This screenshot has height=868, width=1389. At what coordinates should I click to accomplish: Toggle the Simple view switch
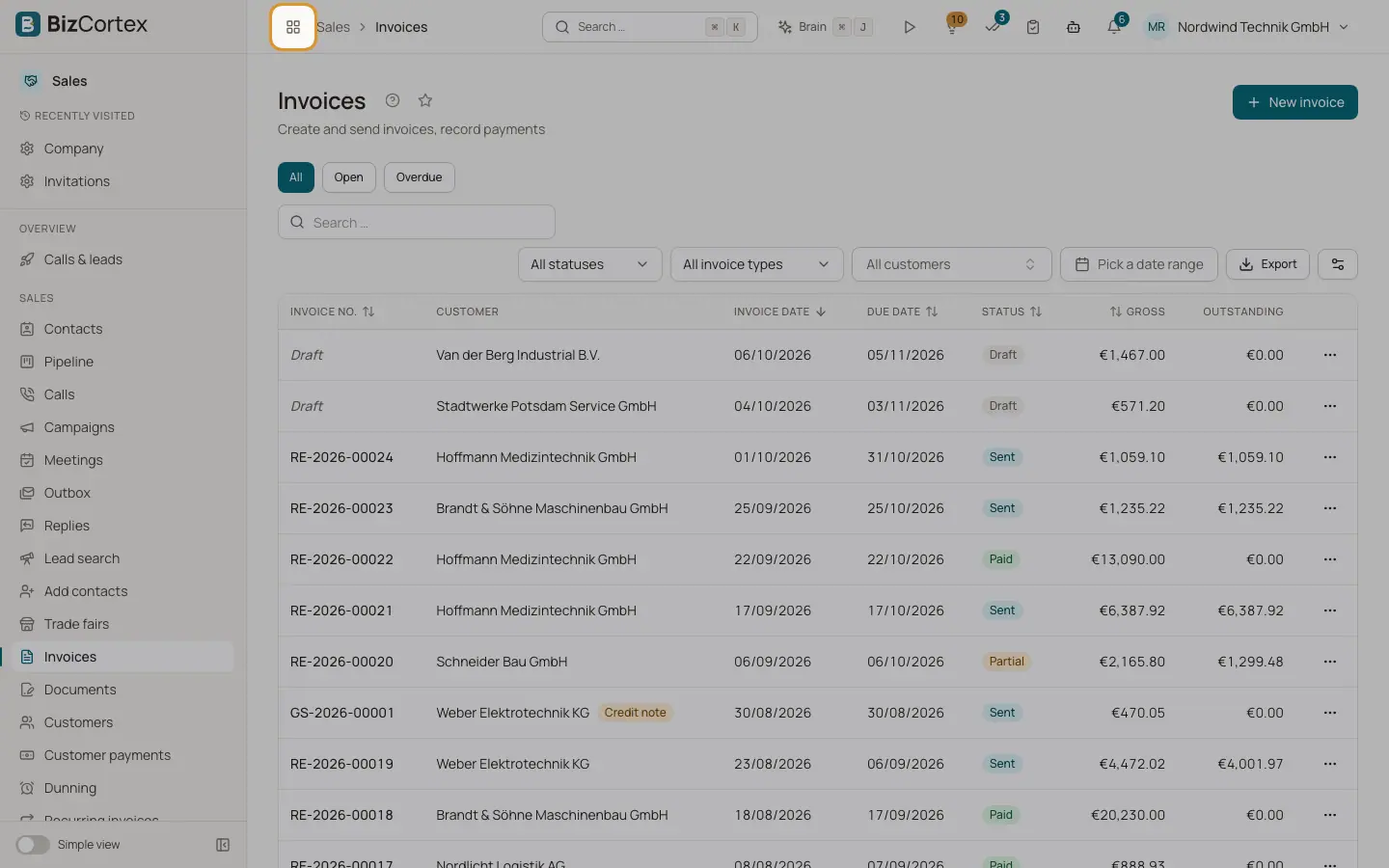tap(33, 845)
